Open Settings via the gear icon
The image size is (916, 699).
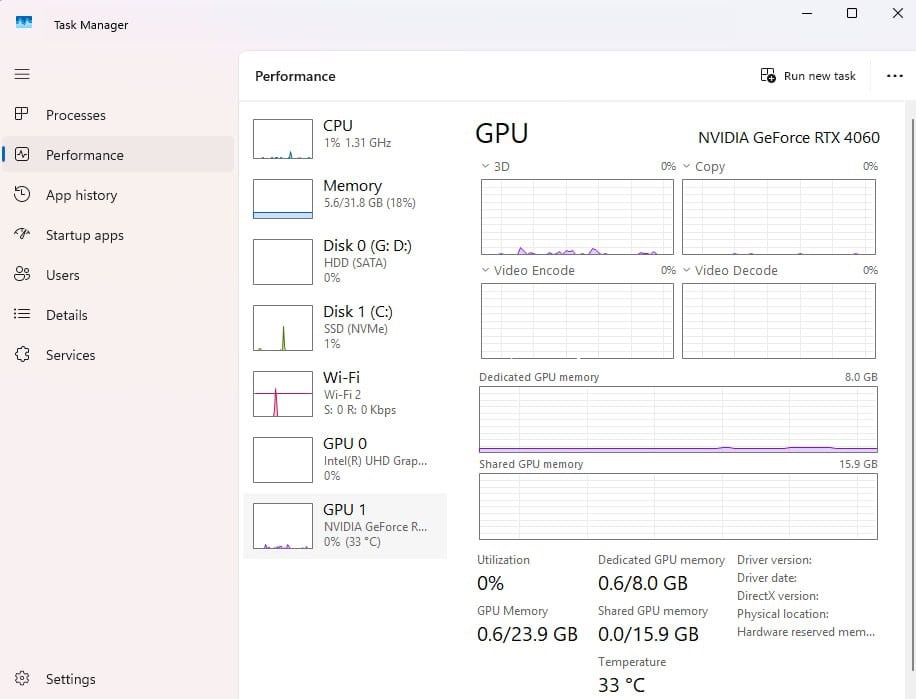(22, 679)
